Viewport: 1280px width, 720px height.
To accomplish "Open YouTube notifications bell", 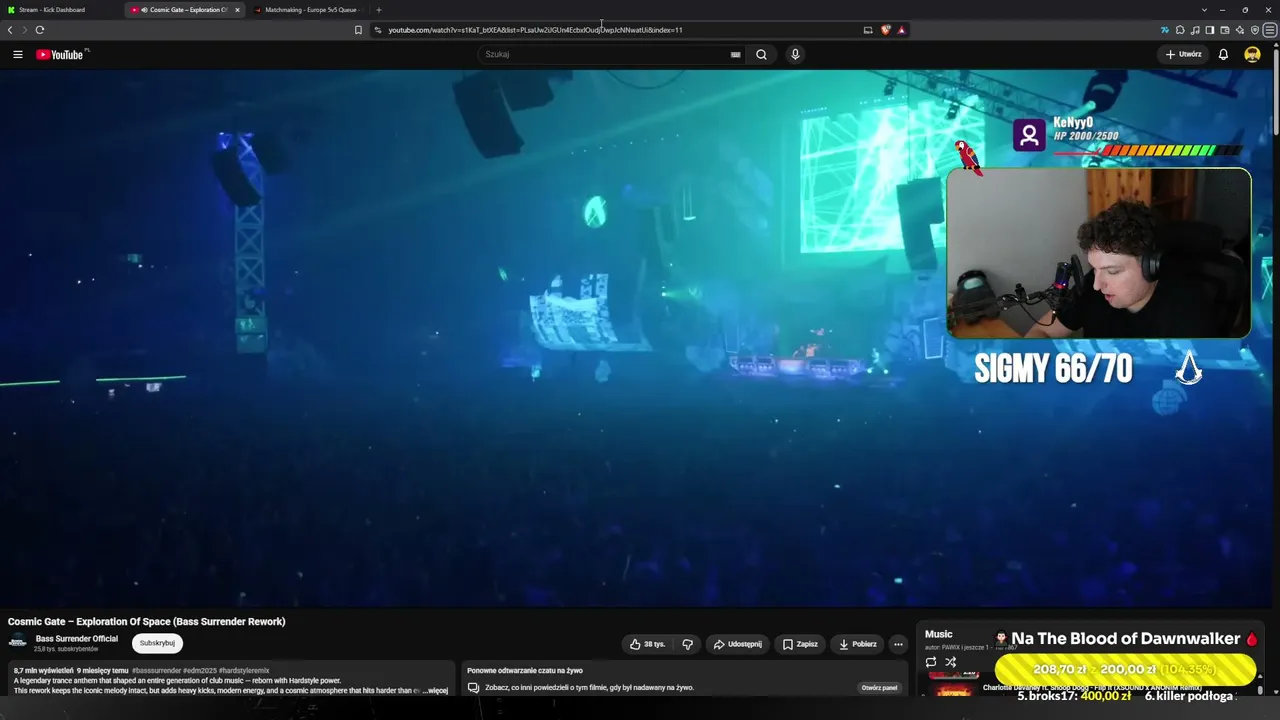I will [1223, 54].
